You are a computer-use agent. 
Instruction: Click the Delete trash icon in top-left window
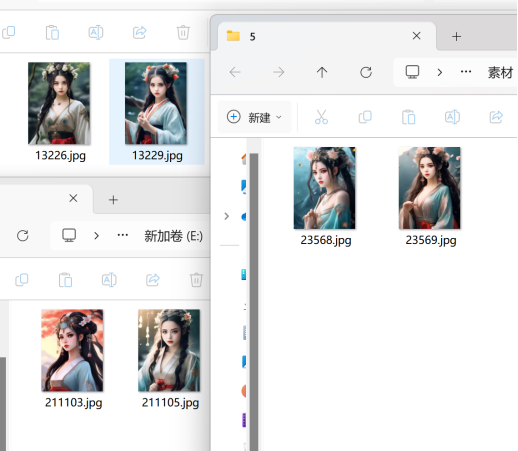point(183,33)
